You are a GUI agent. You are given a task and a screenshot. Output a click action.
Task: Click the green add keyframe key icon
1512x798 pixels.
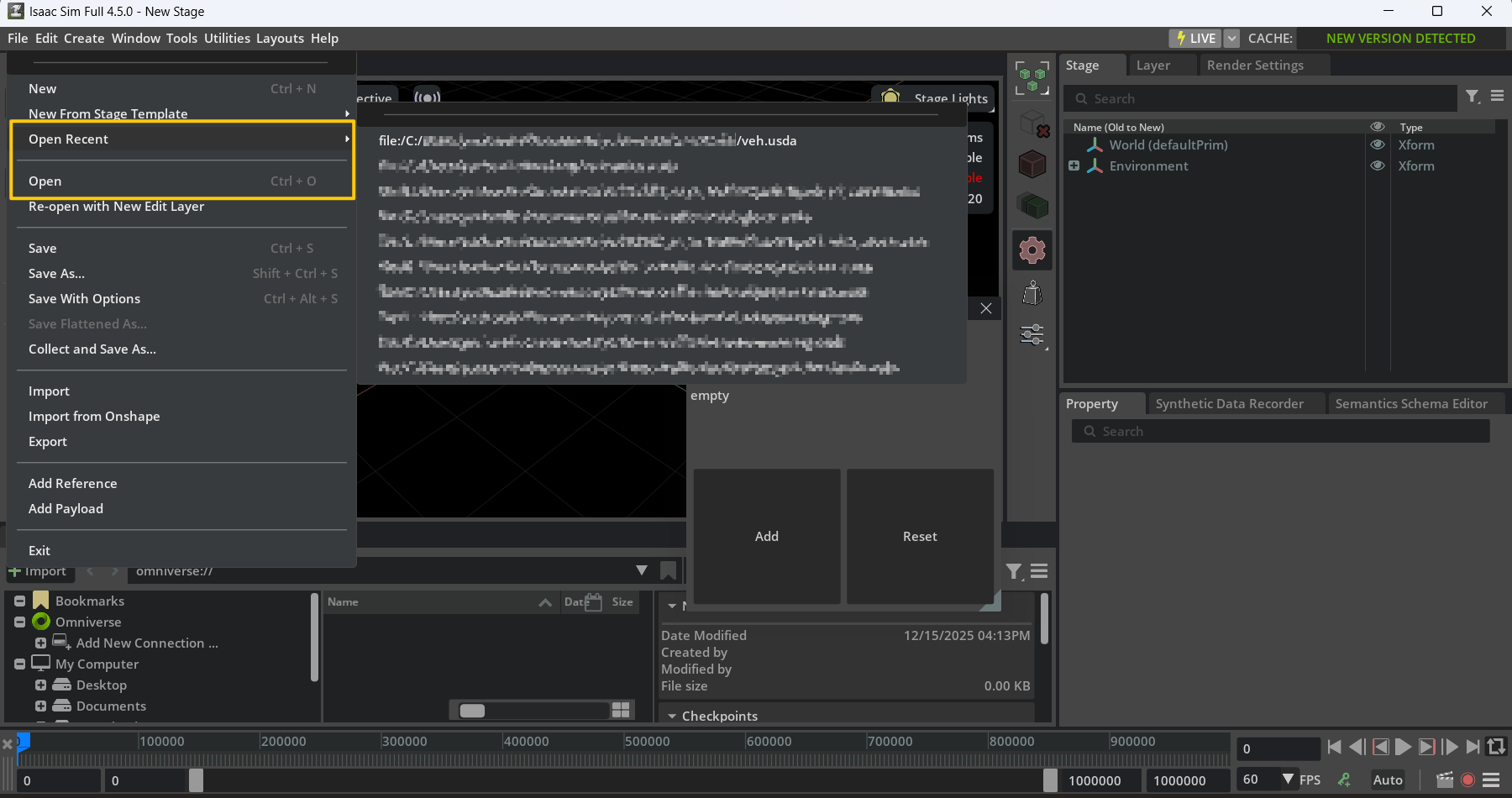tap(1344, 780)
